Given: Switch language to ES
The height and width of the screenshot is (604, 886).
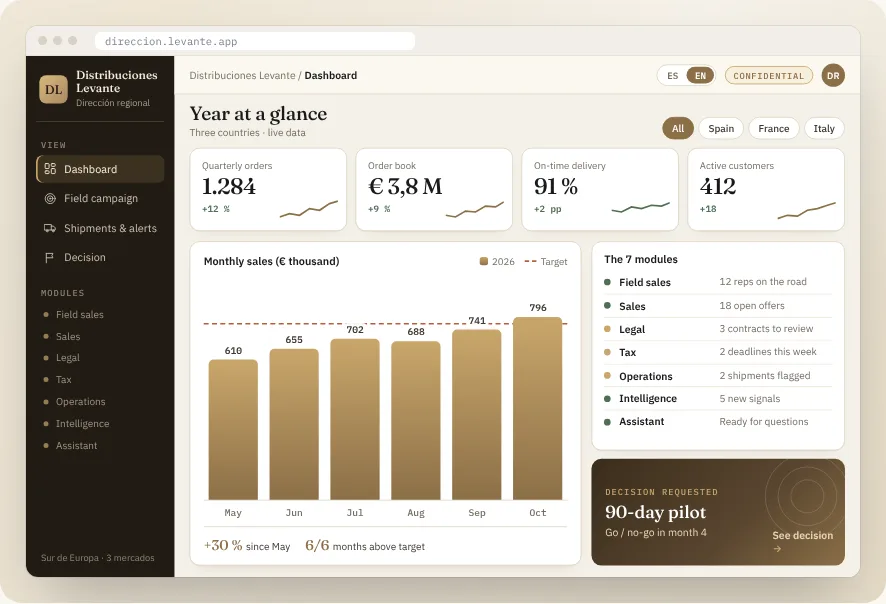Looking at the screenshot, I should click(x=672, y=76).
